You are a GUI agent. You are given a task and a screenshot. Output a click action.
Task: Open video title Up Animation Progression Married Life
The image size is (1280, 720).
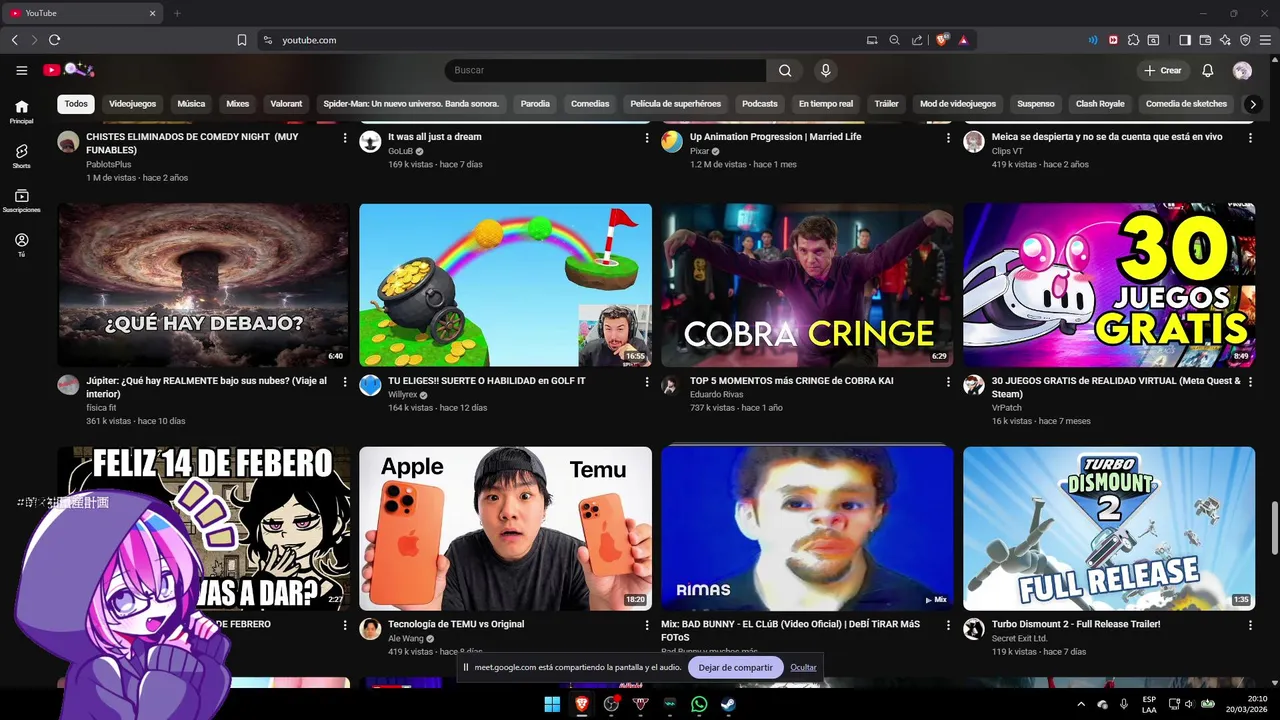[775, 137]
